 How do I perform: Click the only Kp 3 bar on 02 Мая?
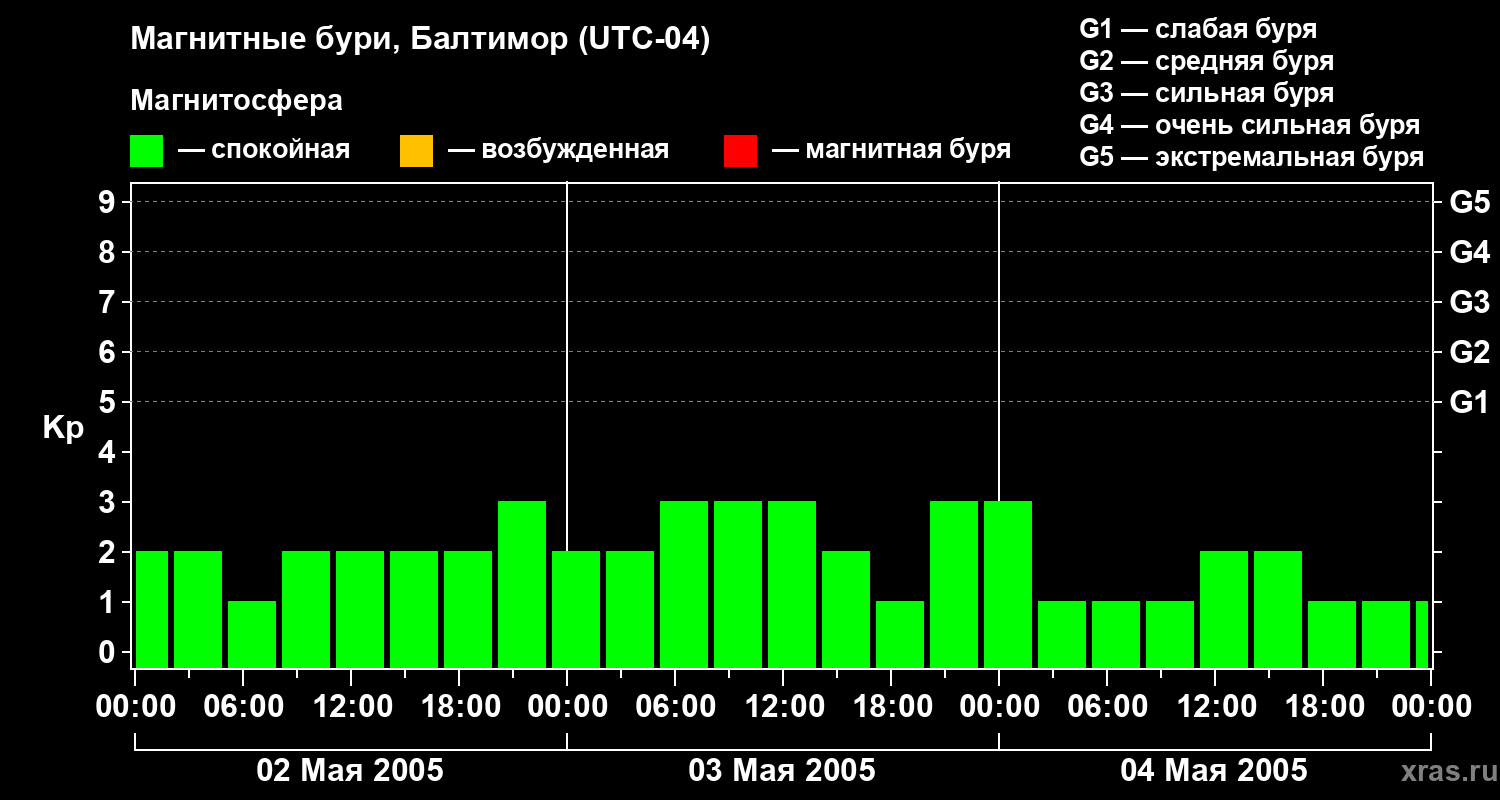click(x=522, y=584)
